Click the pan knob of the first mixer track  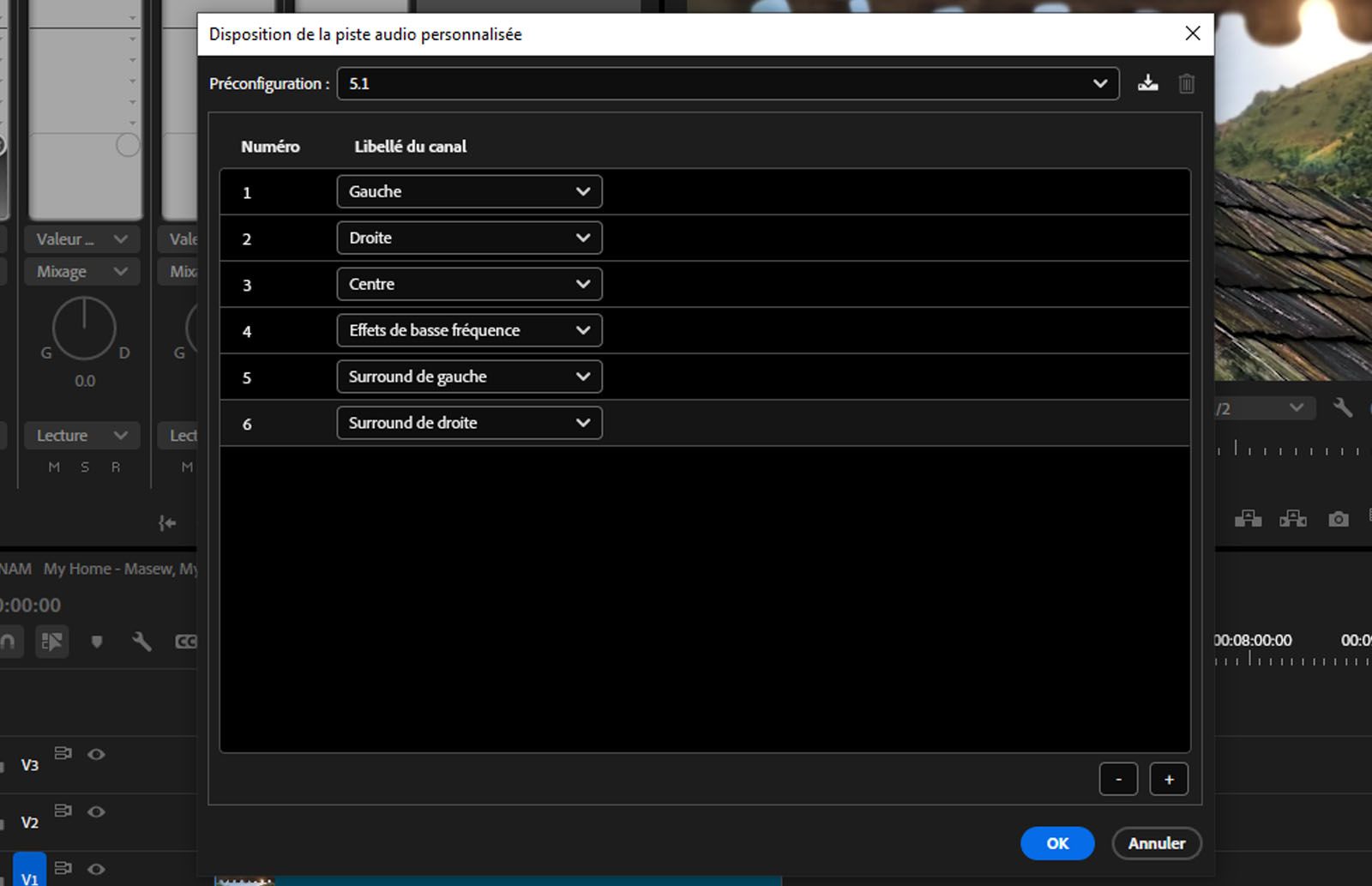pos(84,328)
